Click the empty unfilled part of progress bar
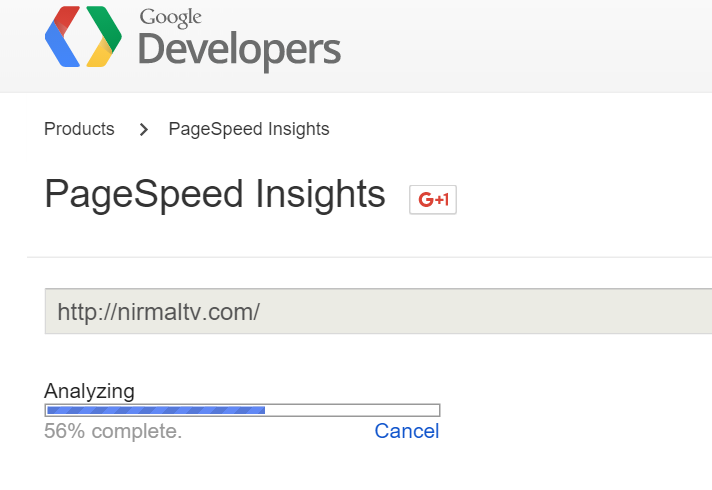The image size is (712, 490). click(352, 410)
